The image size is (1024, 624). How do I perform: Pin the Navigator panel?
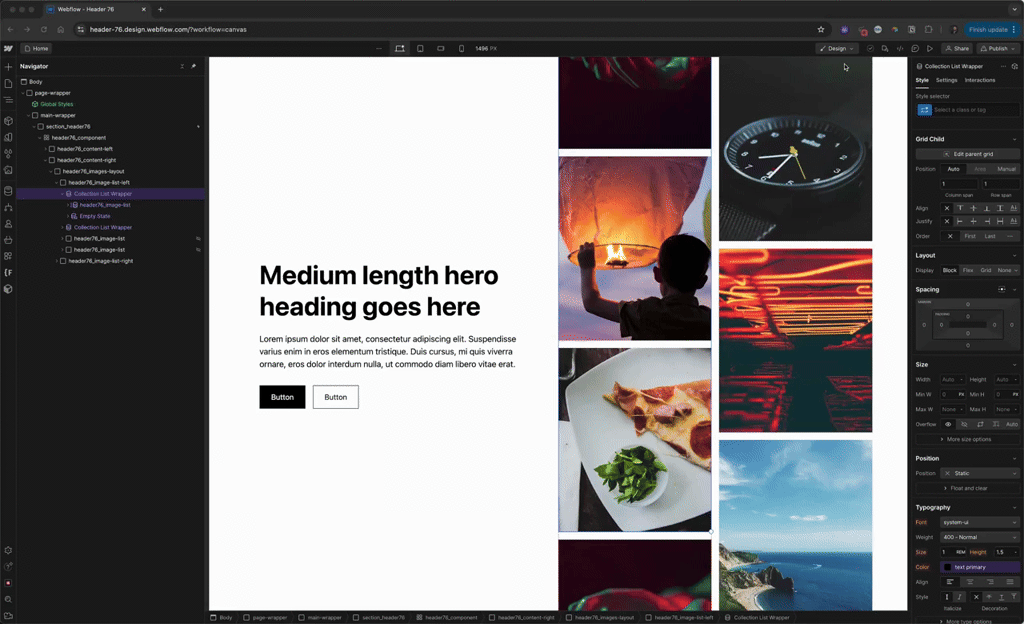194,66
